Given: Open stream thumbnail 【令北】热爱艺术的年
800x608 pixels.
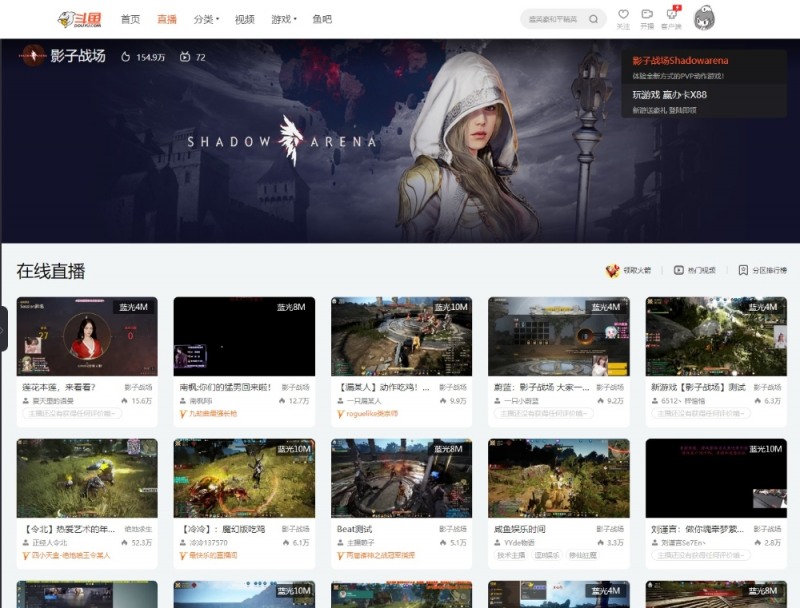Looking at the screenshot, I should (x=87, y=478).
